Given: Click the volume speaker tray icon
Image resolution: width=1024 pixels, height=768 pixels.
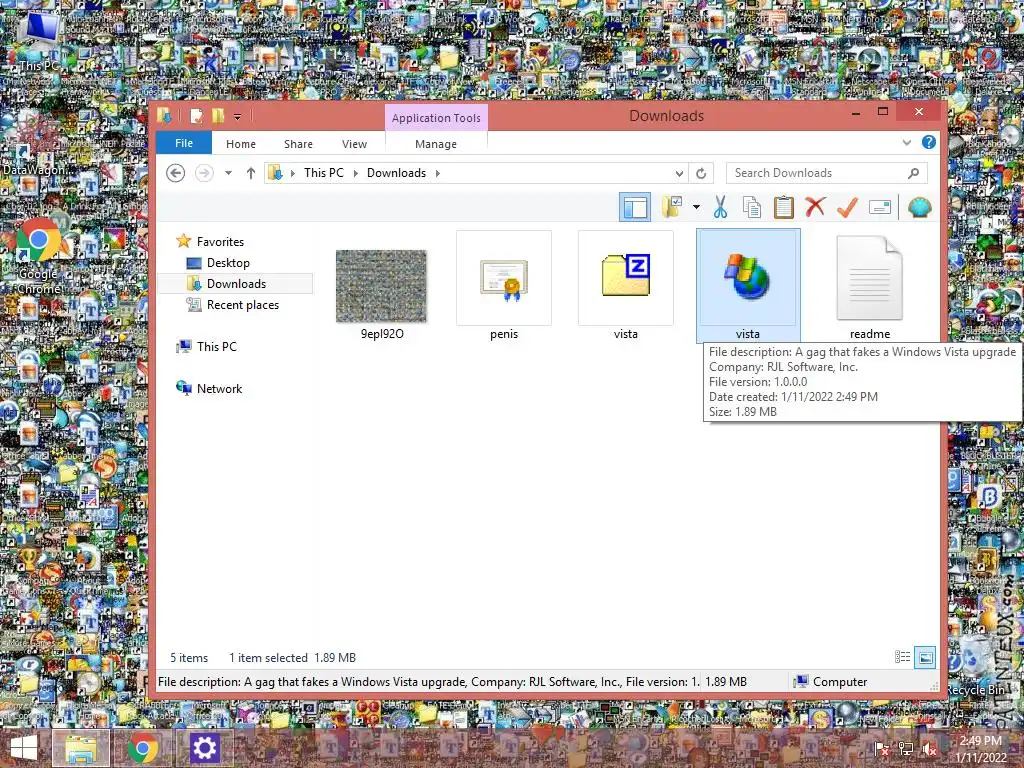Looking at the screenshot, I should tap(928, 749).
